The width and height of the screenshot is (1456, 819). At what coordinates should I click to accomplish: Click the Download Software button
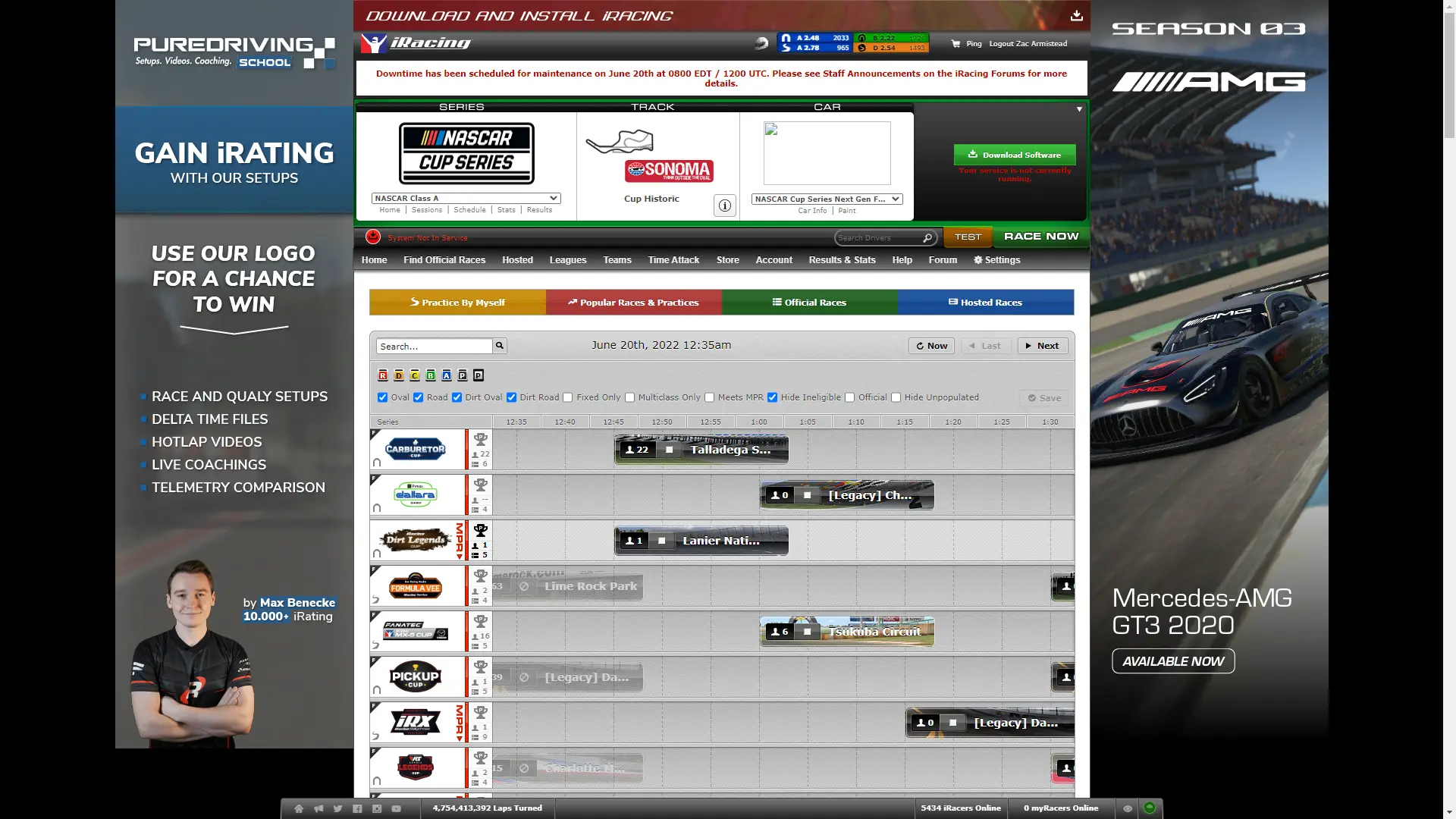tap(1015, 155)
